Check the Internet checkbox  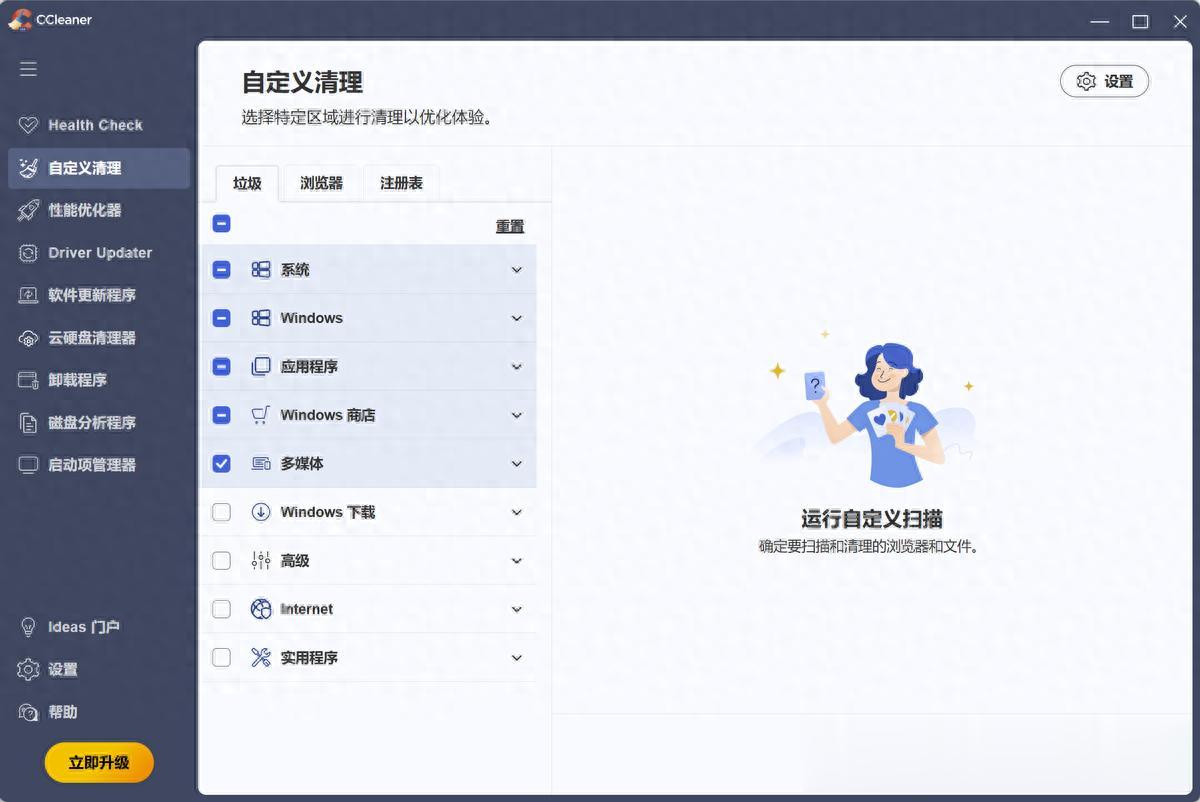(x=222, y=609)
